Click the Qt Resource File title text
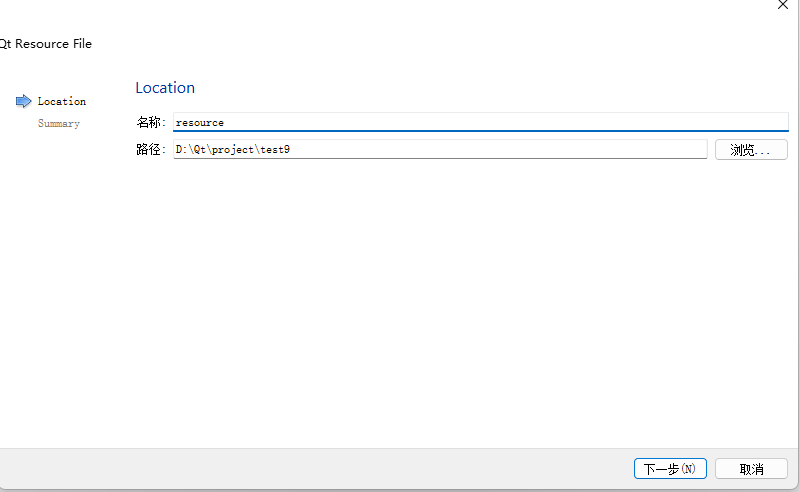Image resolution: width=800 pixels, height=492 pixels. pyautogui.click(x=46, y=44)
